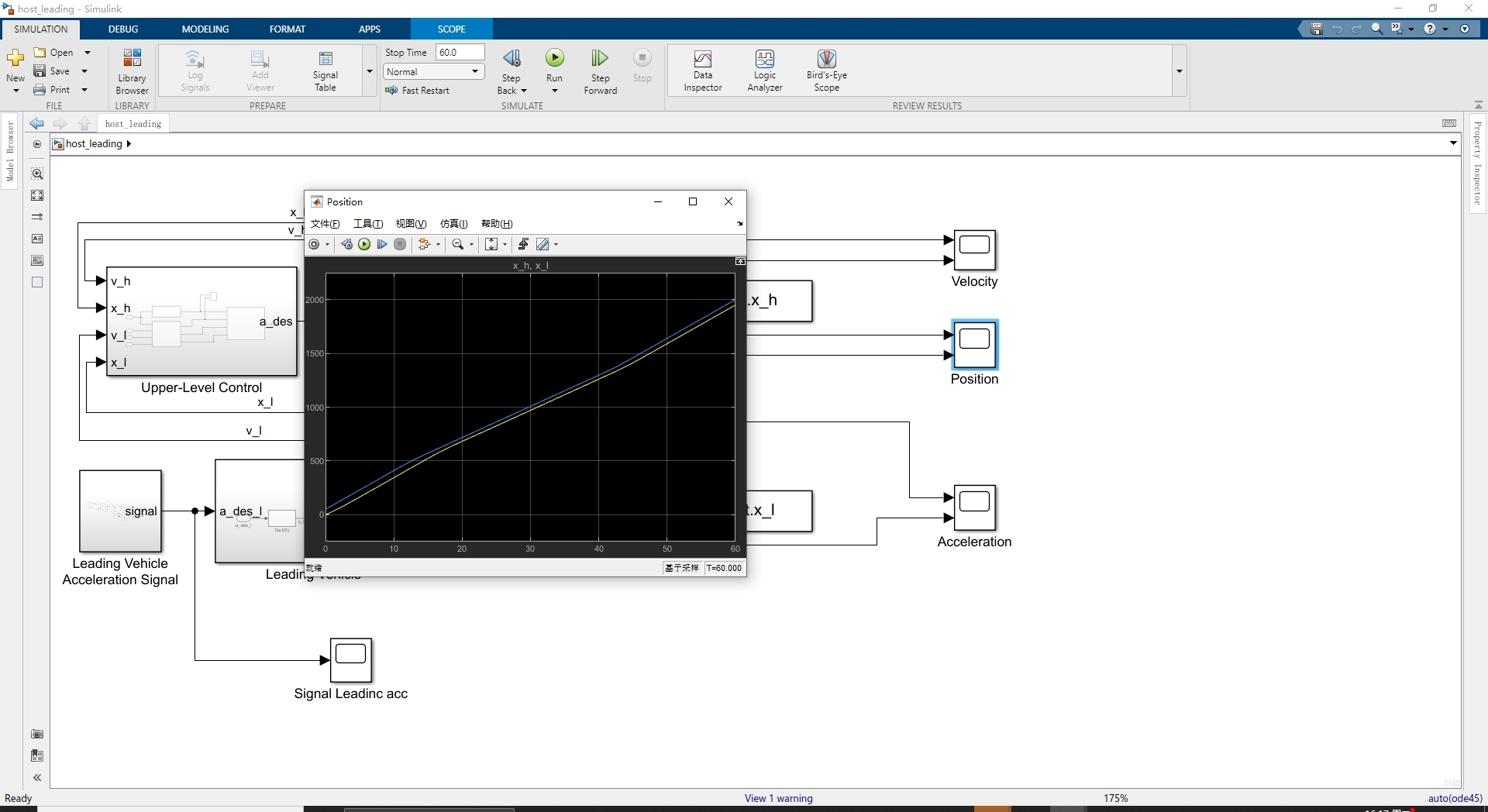The height and width of the screenshot is (812, 1488).
Task: Open the 仿真(I) menu in Position window
Action: pos(454,224)
